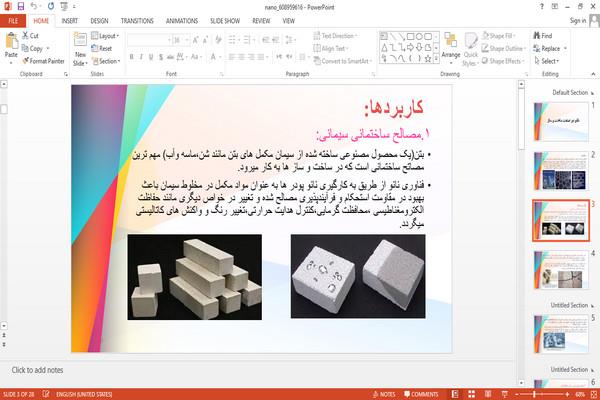Viewport: 600px width, 400px height.
Task: Click the zoom in plus button
Action: coord(567,394)
